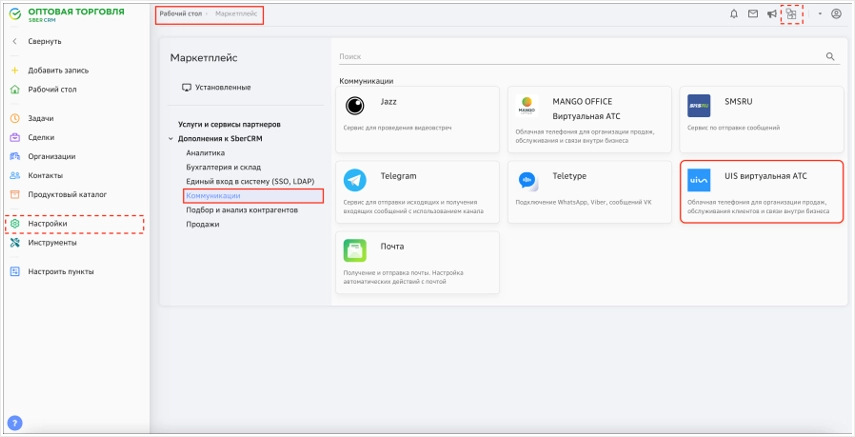This screenshot has height=437, width=855.
Task: Click the green Почта mail icon
Action: pyautogui.click(x=355, y=250)
